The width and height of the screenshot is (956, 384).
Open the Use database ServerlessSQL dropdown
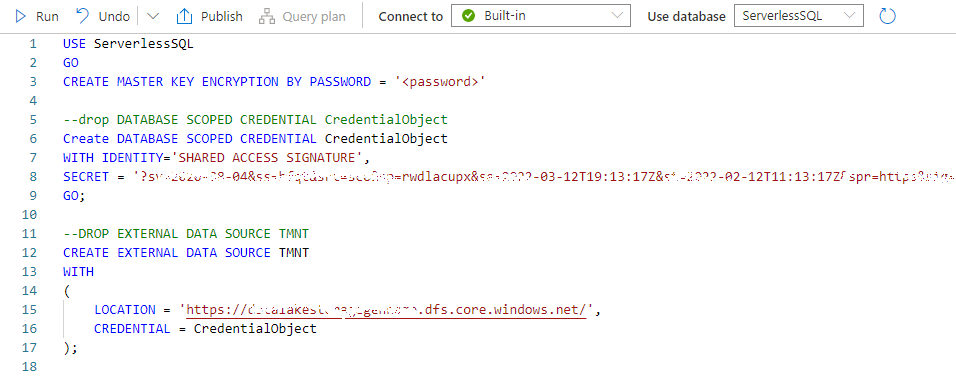click(x=799, y=16)
